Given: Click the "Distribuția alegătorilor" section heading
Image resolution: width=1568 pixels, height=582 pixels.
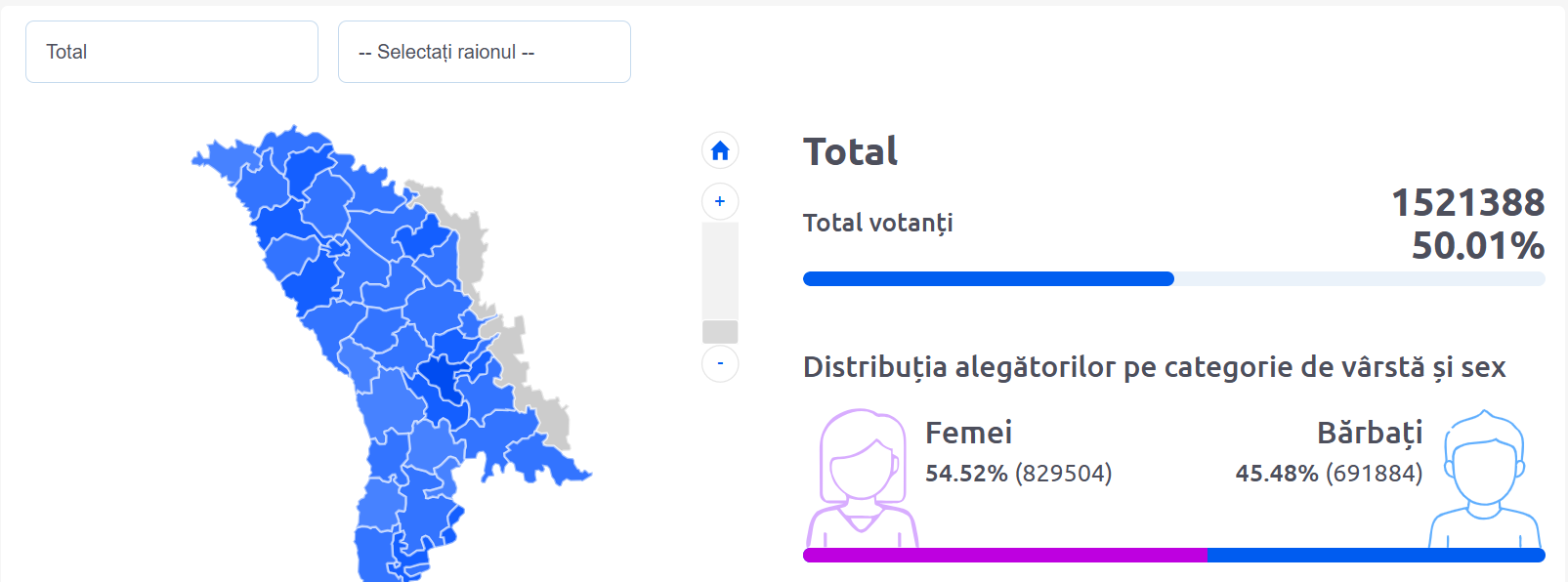Looking at the screenshot, I should pyautogui.click(x=1154, y=367).
